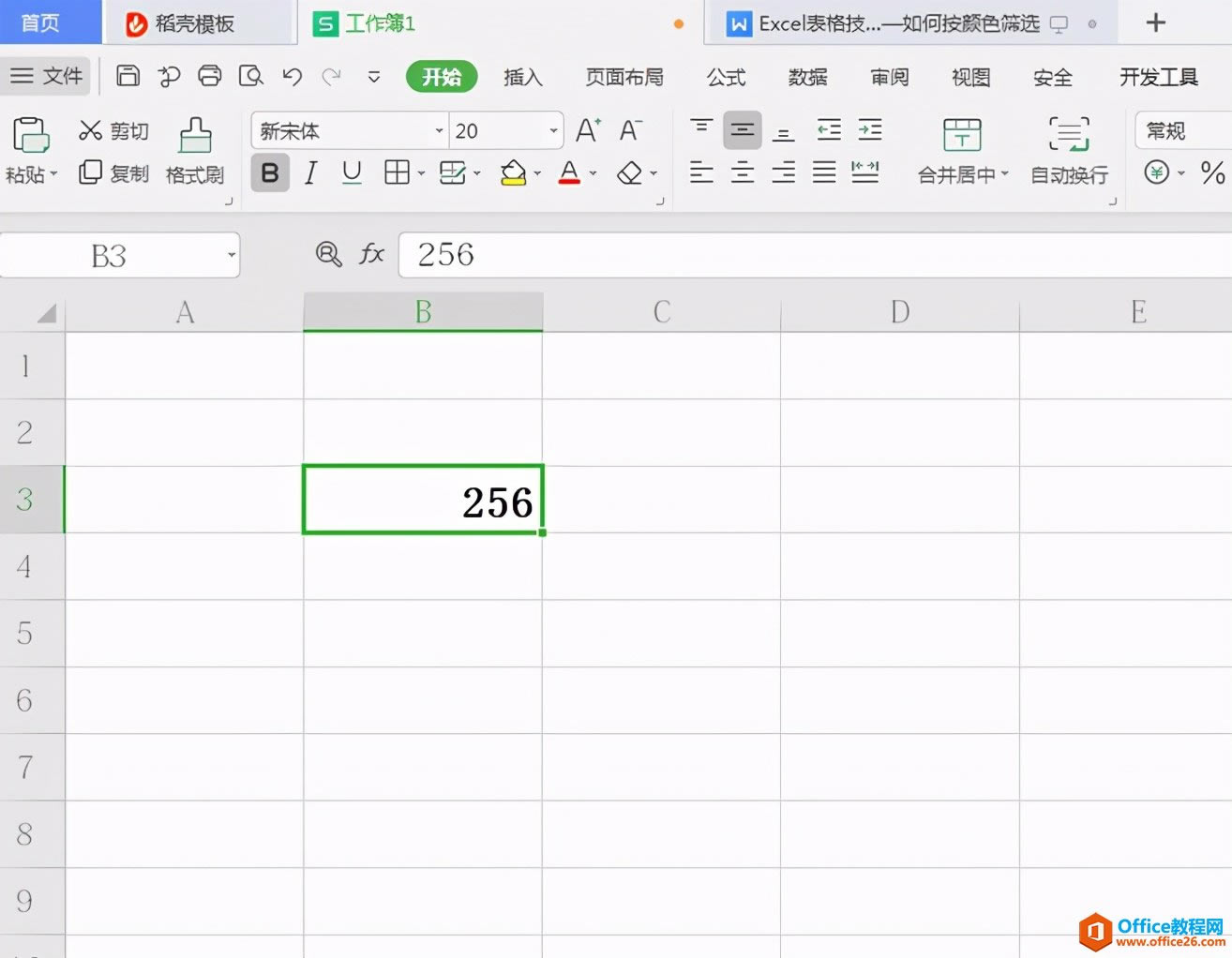1232x958 pixels.
Task: Open the table style dropdown arrow
Action: (477, 173)
